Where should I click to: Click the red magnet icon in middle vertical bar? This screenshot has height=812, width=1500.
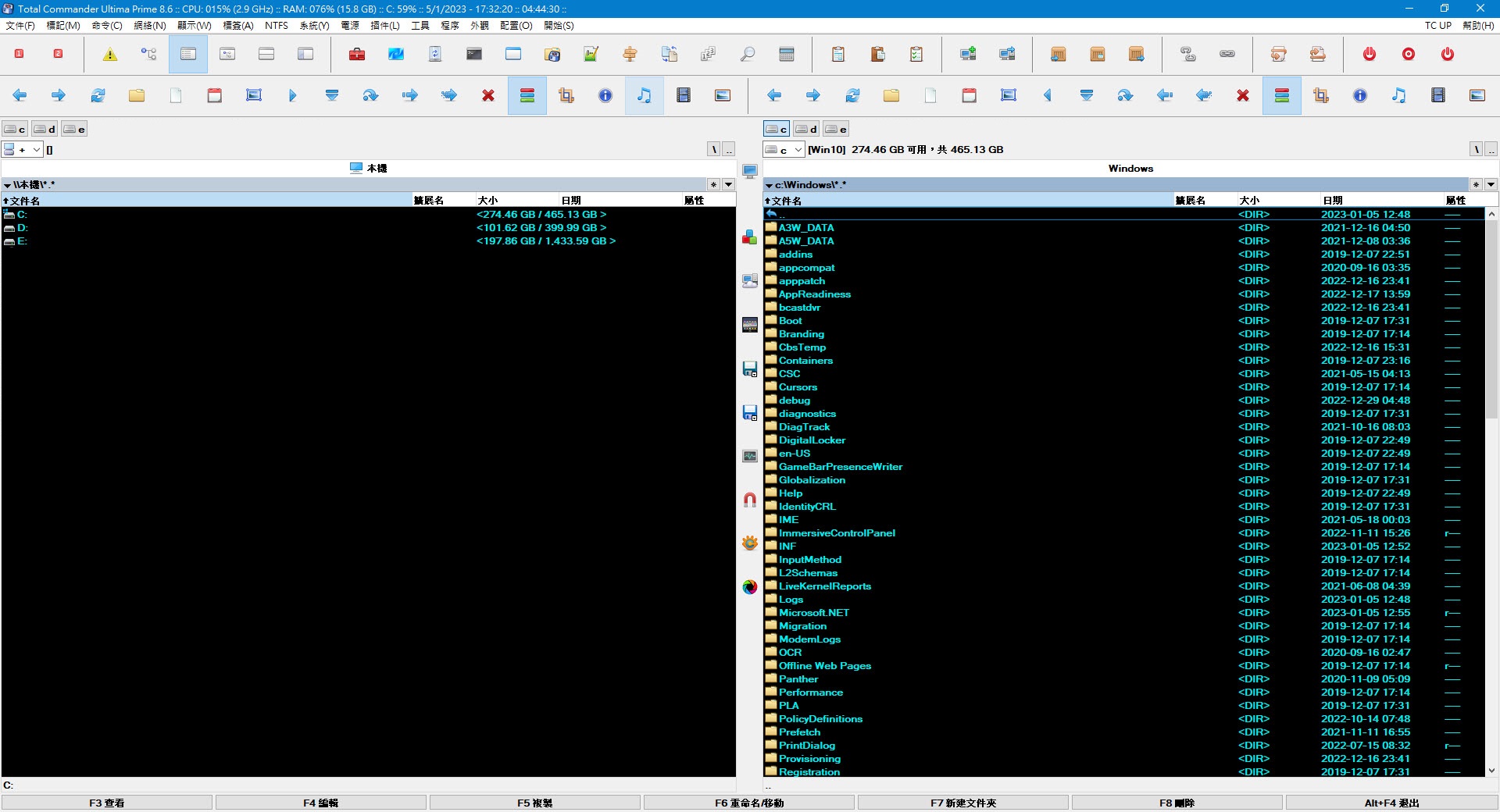[x=750, y=500]
